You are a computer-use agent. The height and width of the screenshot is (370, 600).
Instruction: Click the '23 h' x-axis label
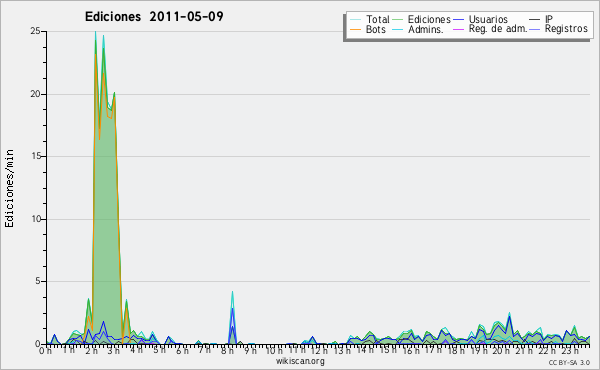point(571,350)
